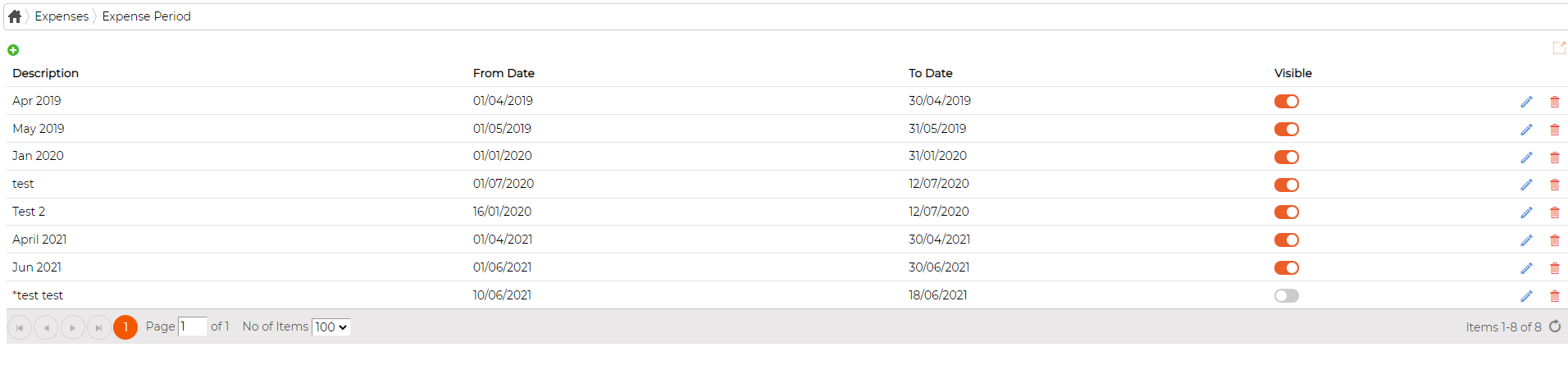
Task: Select Expense Period breadcrumb item
Action: point(147,16)
